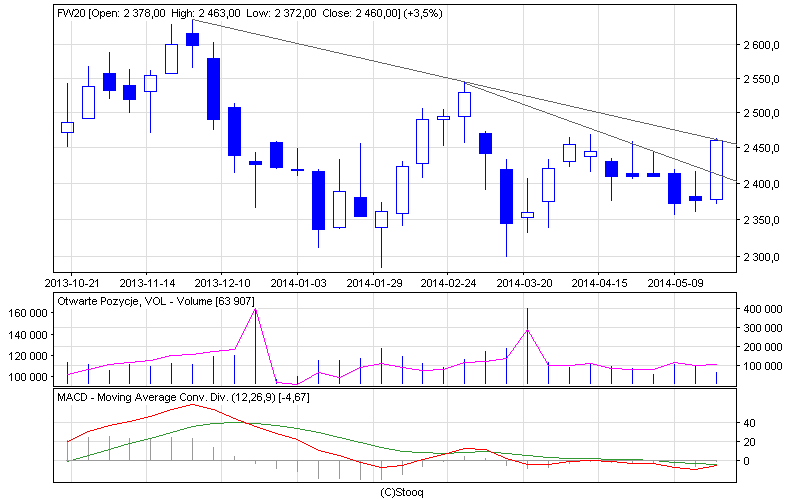Click the last white candle touching the trendline
Image resolution: width=800 pixels, height=500 pixels.
pyautogui.click(x=716, y=170)
